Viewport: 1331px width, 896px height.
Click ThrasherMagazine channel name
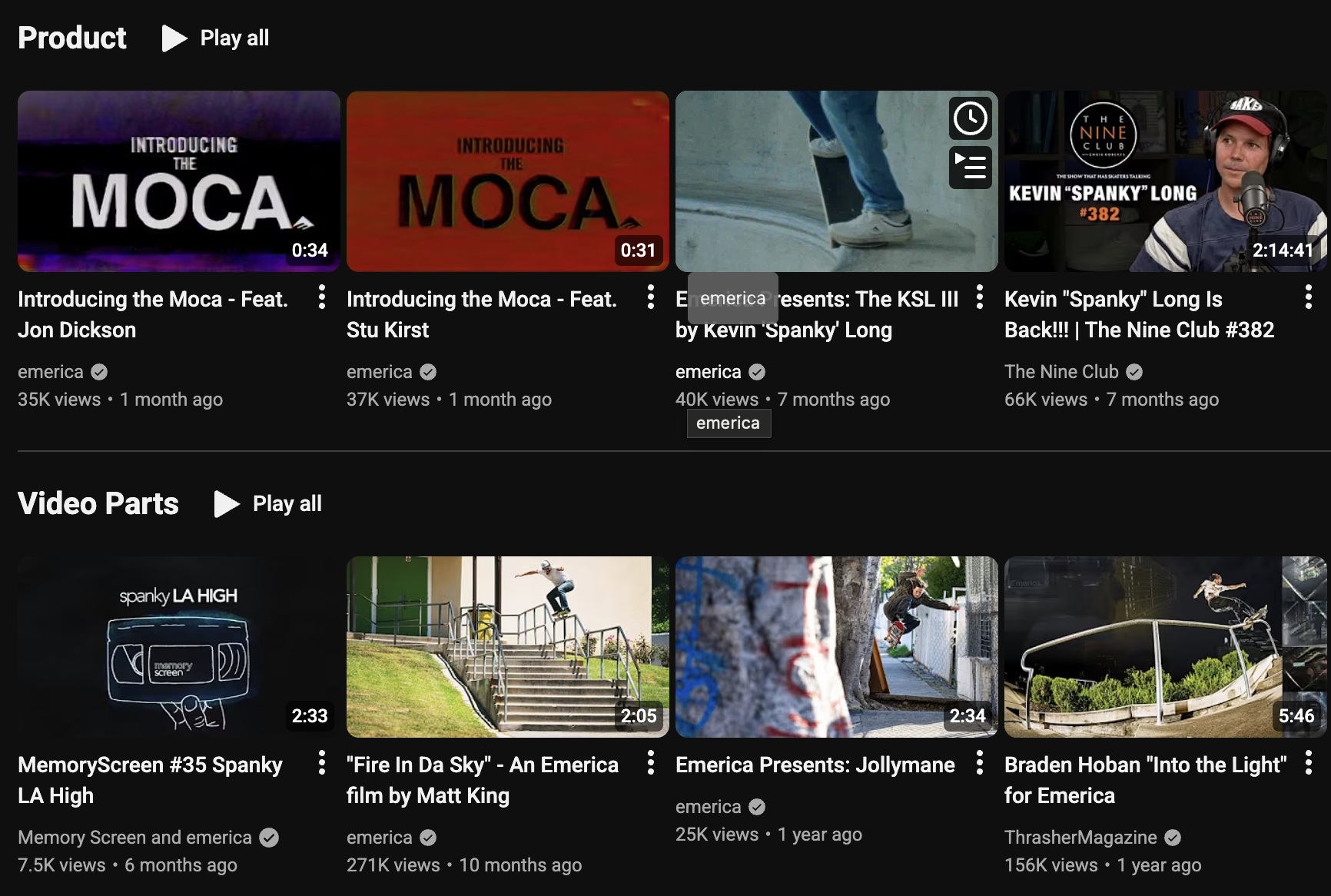tap(1080, 838)
